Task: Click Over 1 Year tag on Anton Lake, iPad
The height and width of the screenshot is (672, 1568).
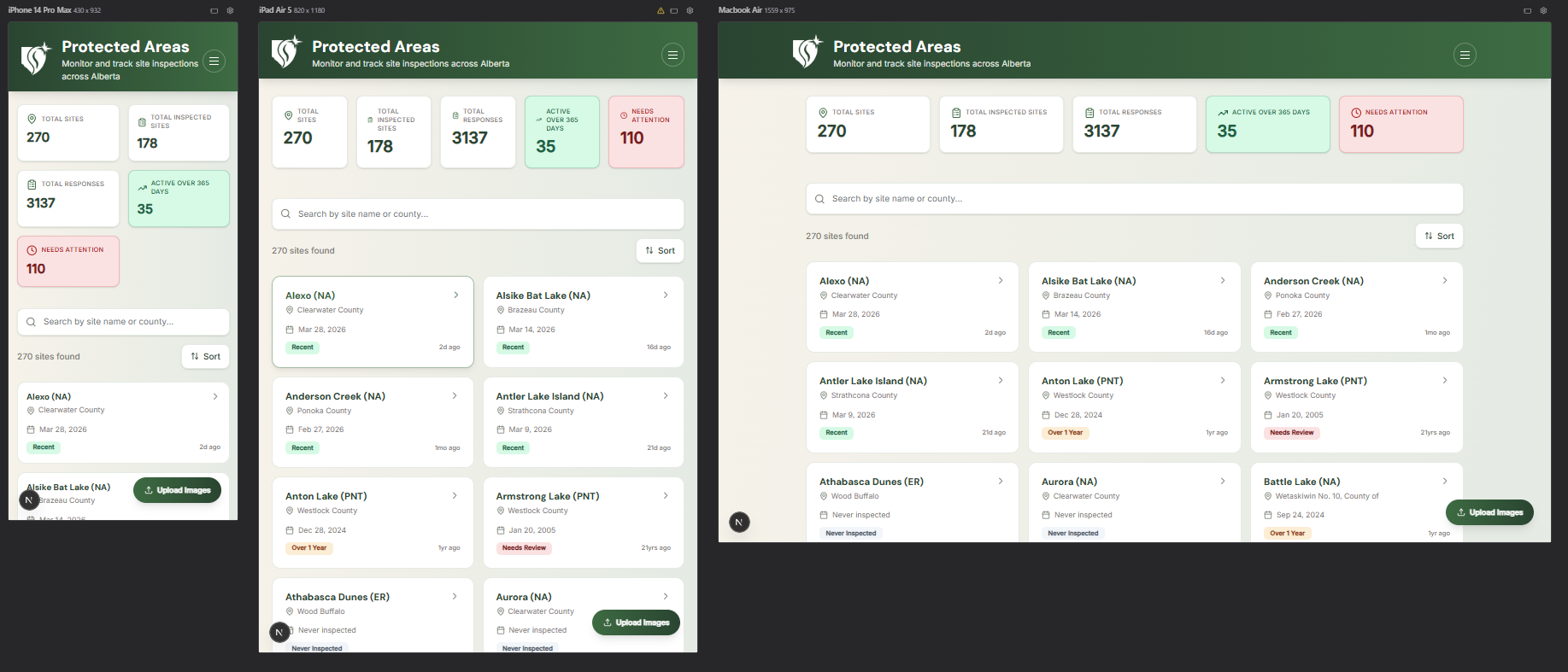Action: coord(309,548)
